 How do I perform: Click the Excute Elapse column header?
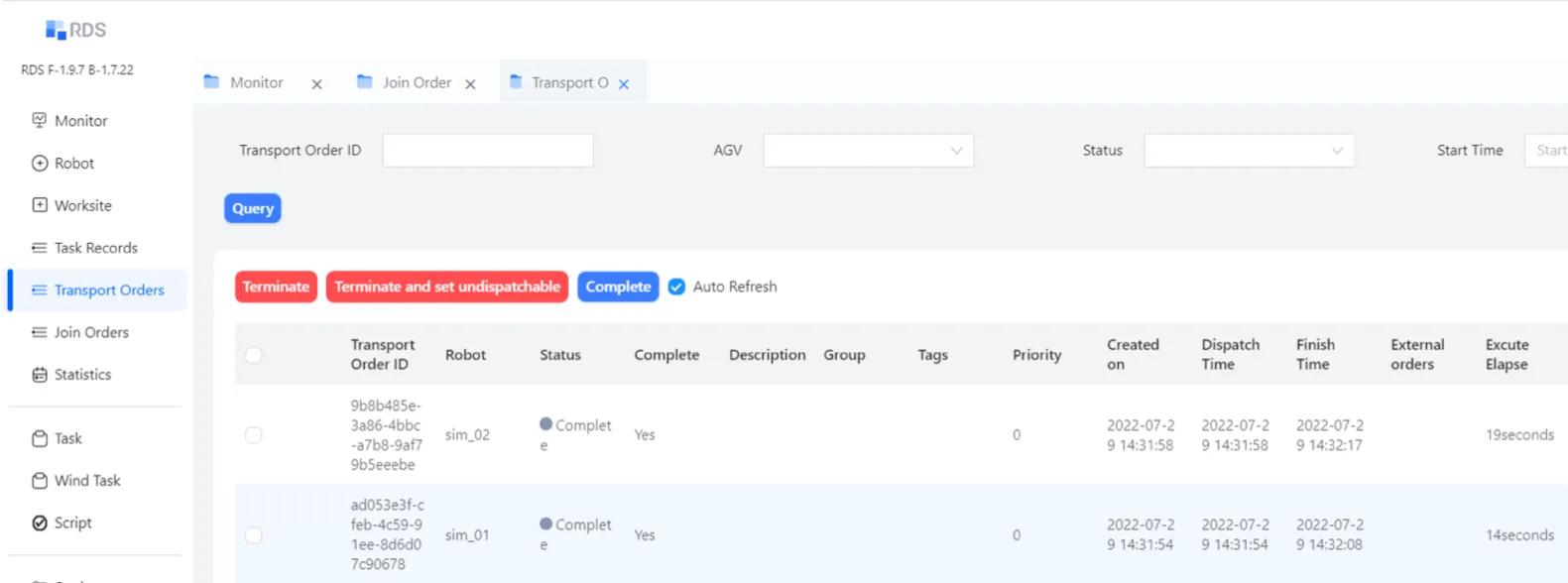[1508, 355]
